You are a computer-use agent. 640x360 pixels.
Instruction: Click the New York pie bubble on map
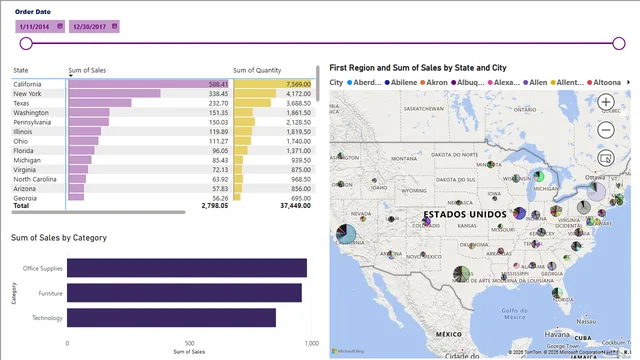(x=596, y=191)
